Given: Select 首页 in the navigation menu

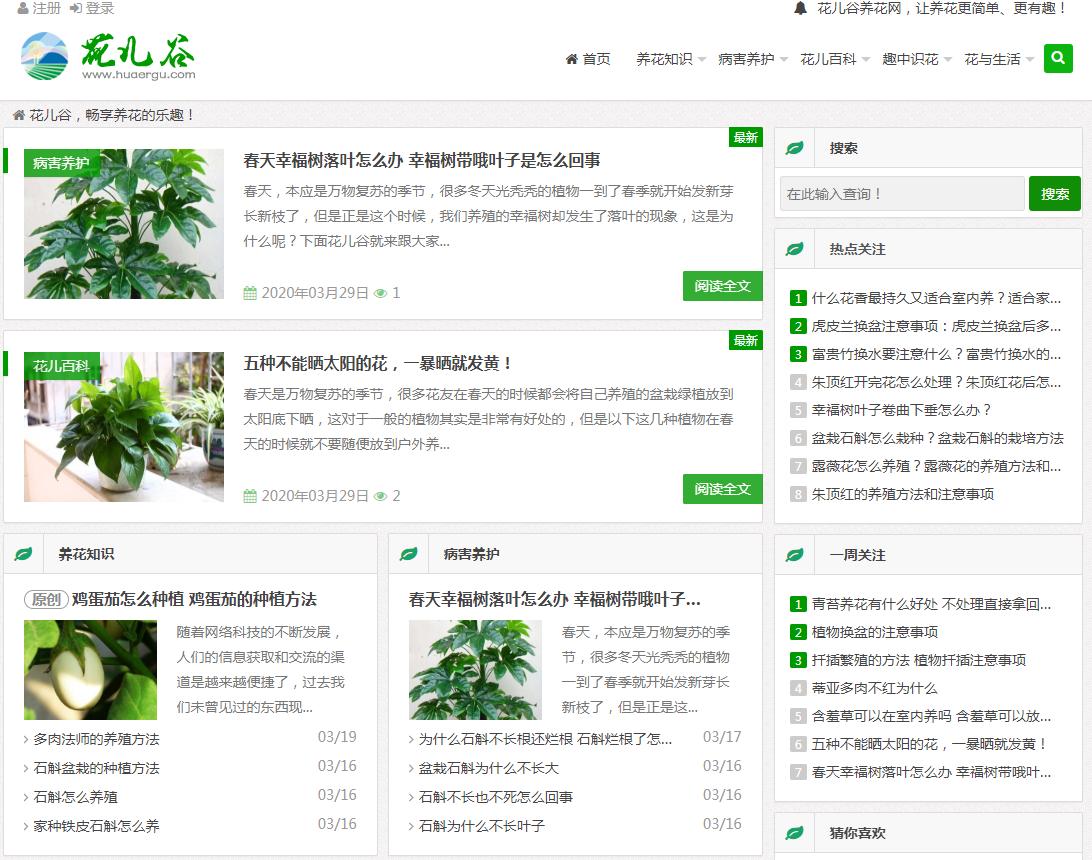Looking at the screenshot, I should 589,58.
